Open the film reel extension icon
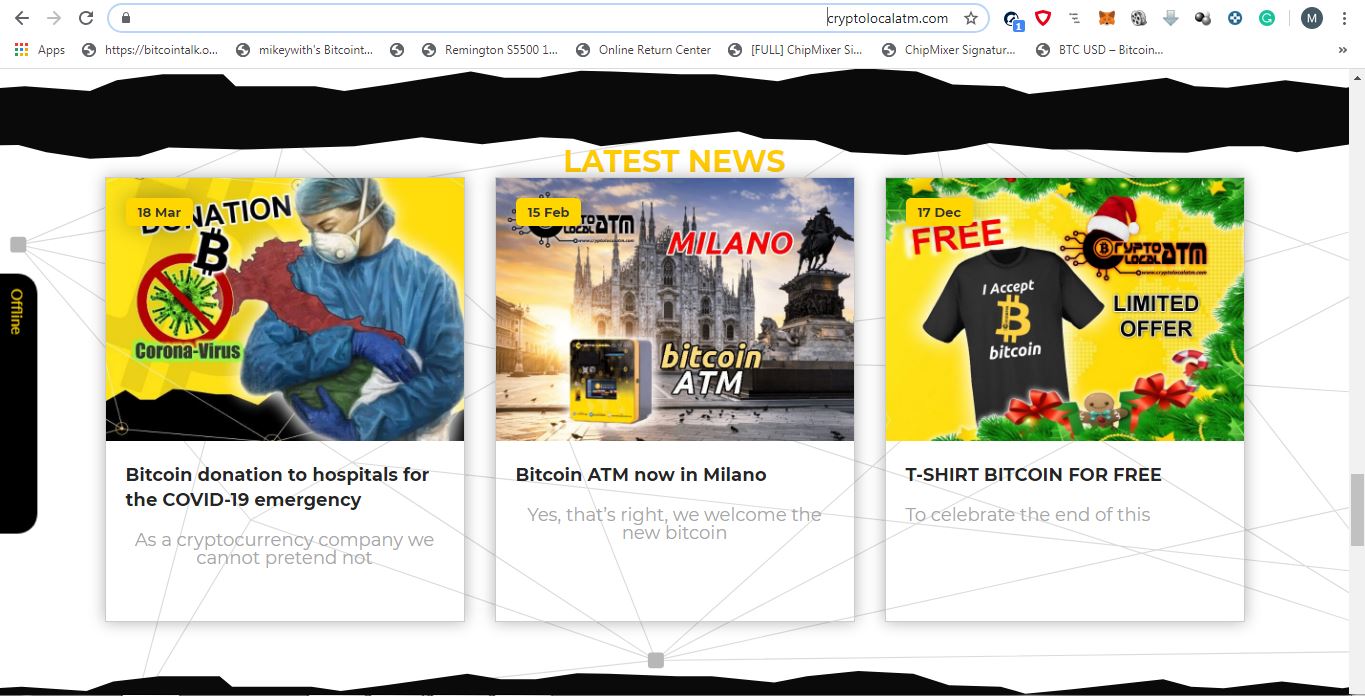Image resolution: width=1365 pixels, height=696 pixels. [1138, 18]
